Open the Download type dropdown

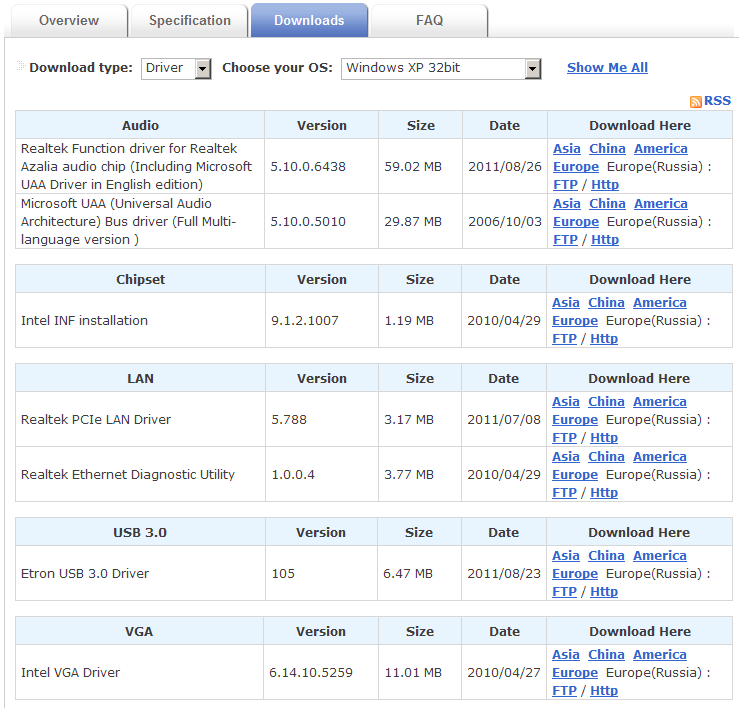tap(176, 68)
